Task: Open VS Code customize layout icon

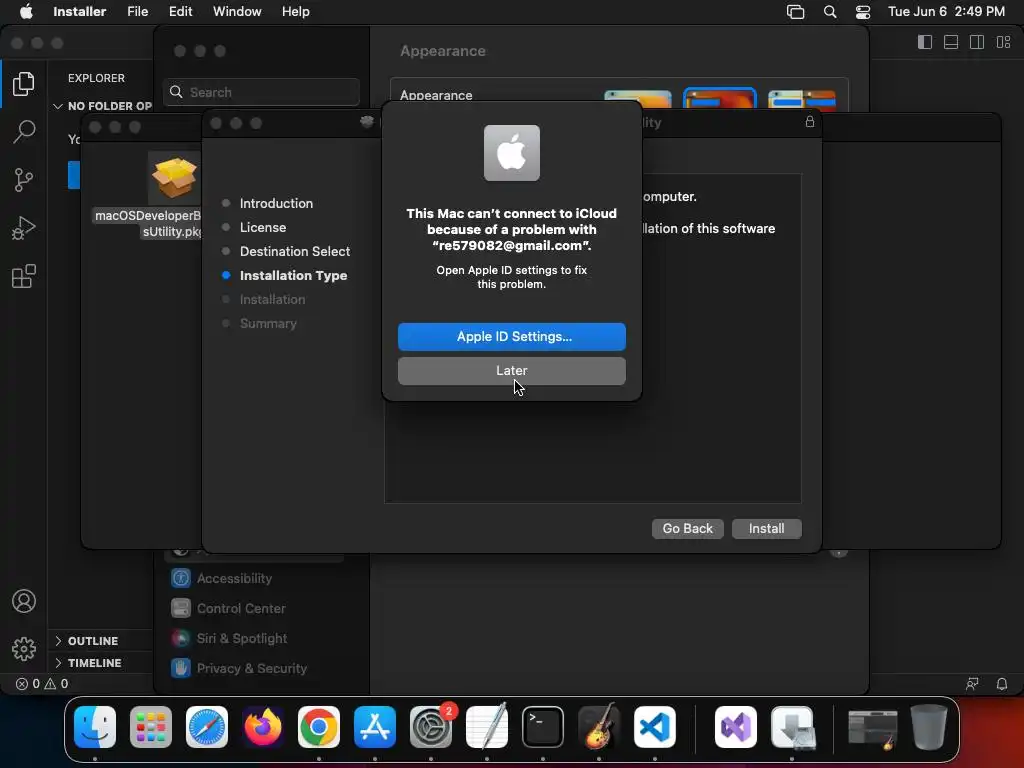Action: pos(1004,42)
